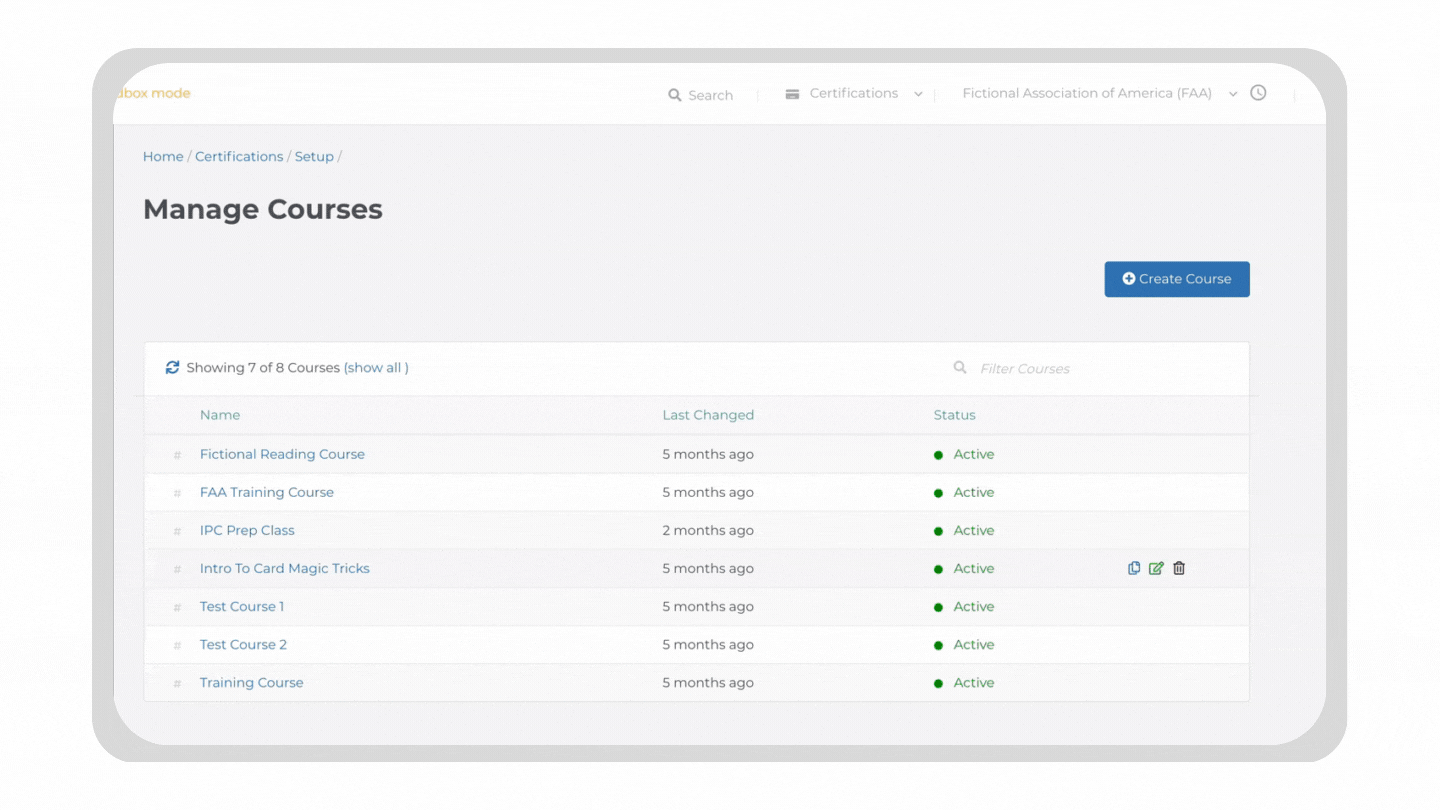This screenshot has height=810, width=1440.
Task: Click drag handle of IPC Prep Class row
Action: pos(177,531)
